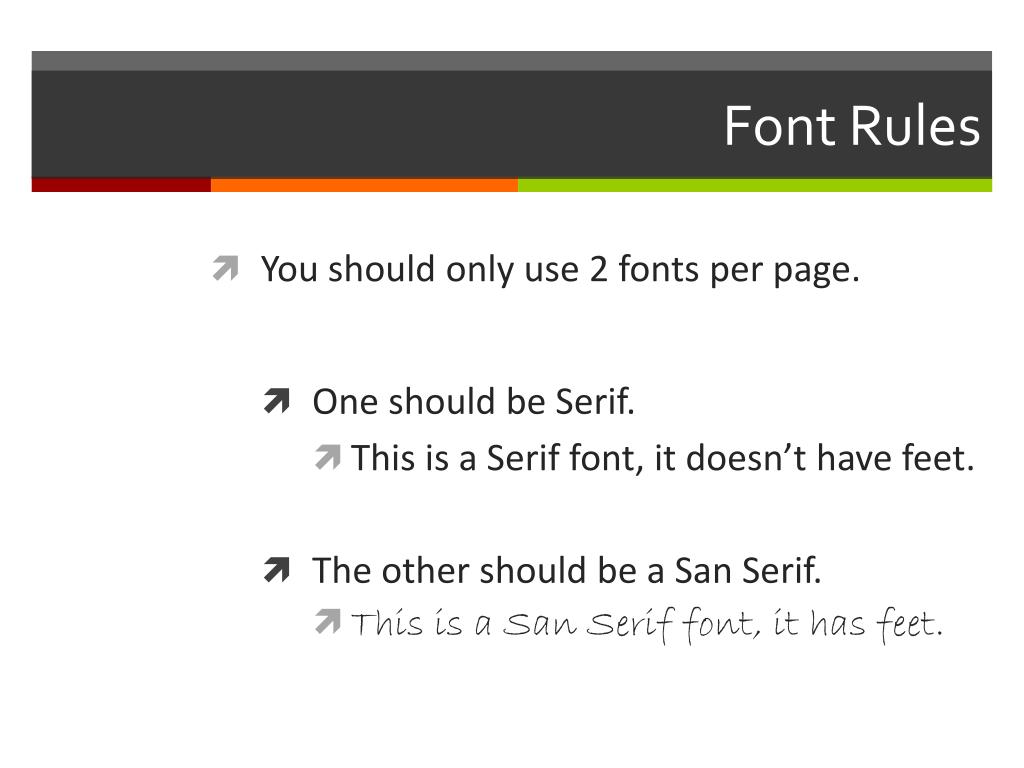
Task: Click the orange segment of accent bar
Action: [364, 185]
